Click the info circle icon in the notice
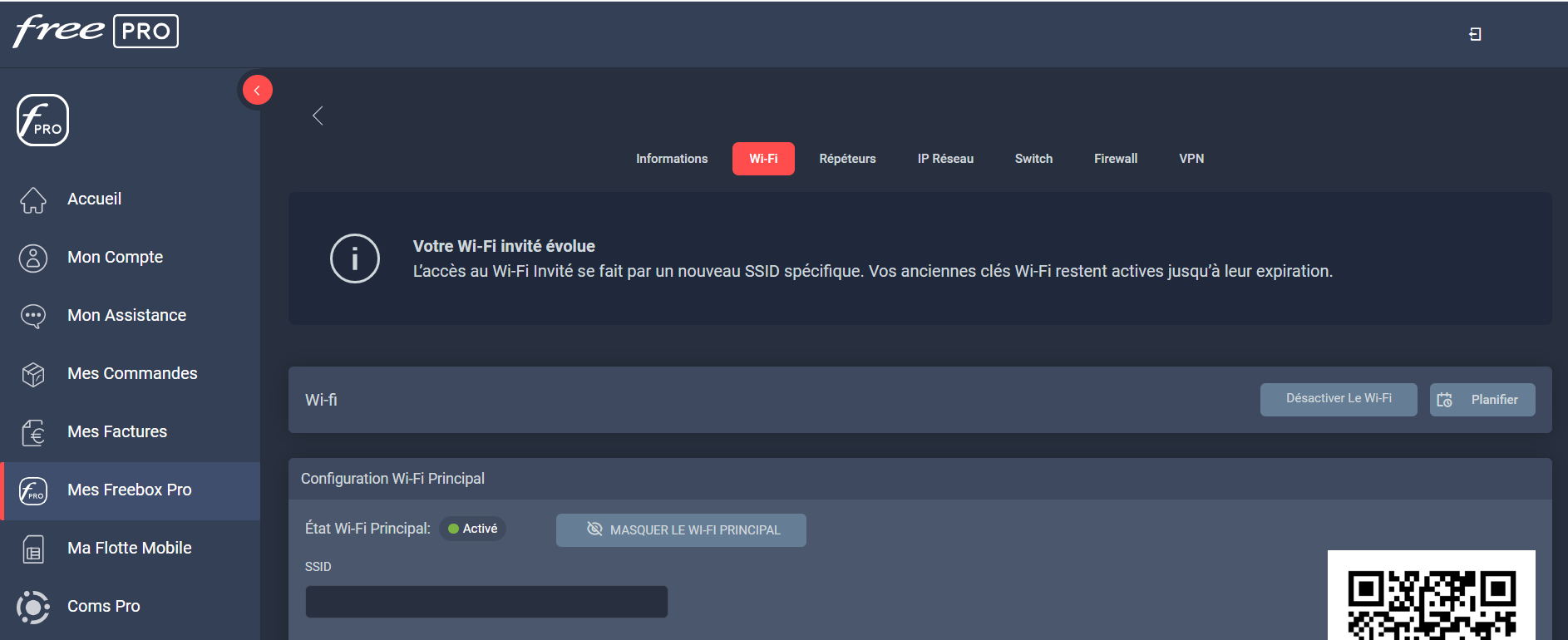 pyautogui.click(x=355, y=258)
